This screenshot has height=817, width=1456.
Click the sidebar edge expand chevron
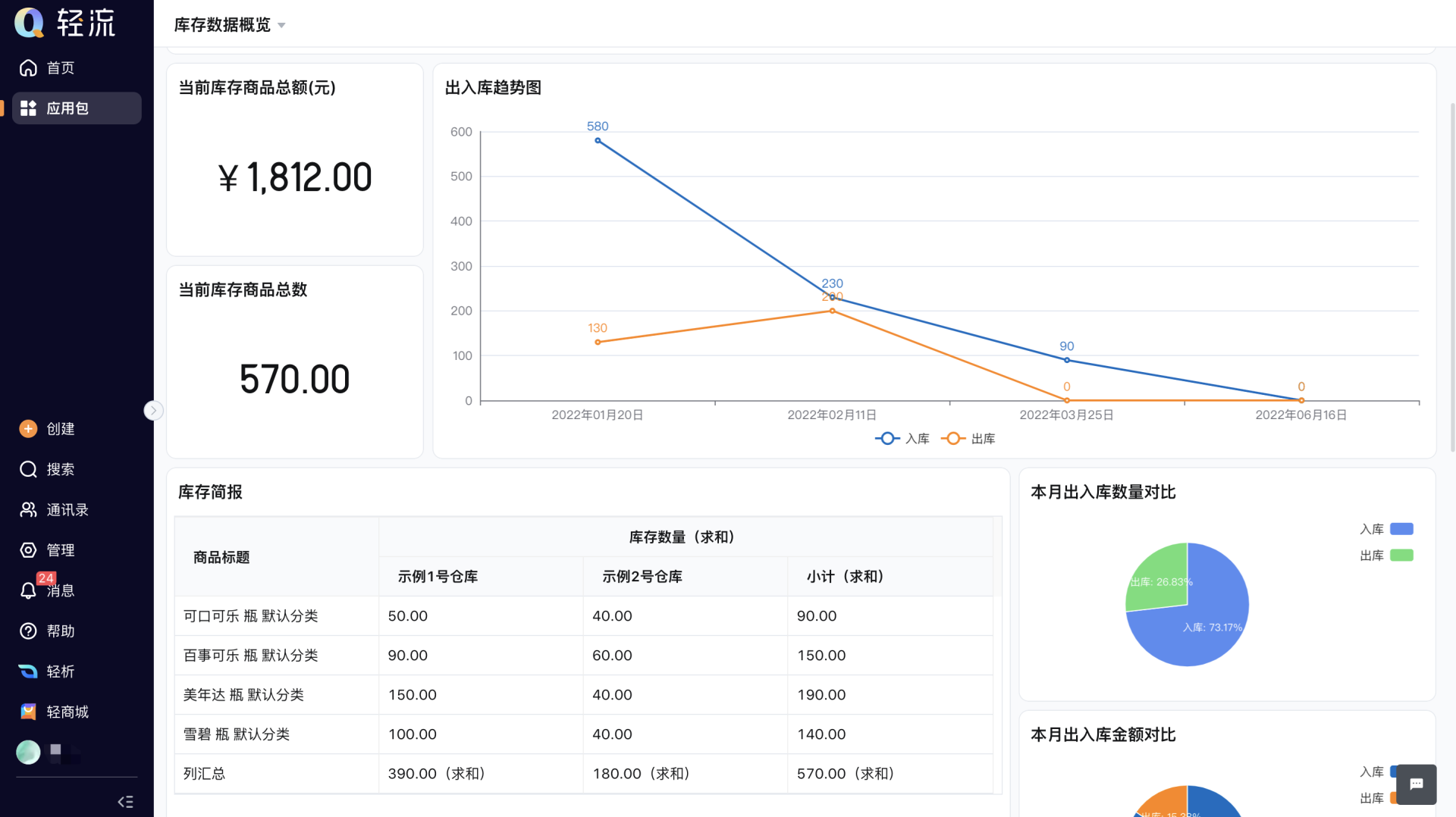[153, 411]
